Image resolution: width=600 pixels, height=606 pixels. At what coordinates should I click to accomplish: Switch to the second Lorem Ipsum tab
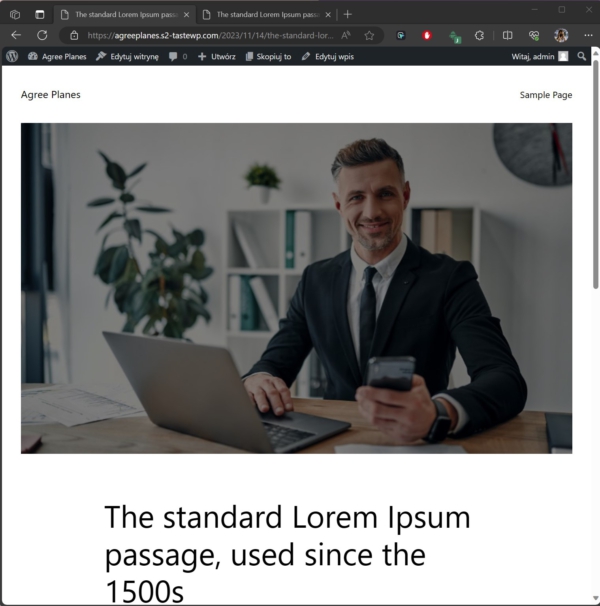(x=268, y=15)
